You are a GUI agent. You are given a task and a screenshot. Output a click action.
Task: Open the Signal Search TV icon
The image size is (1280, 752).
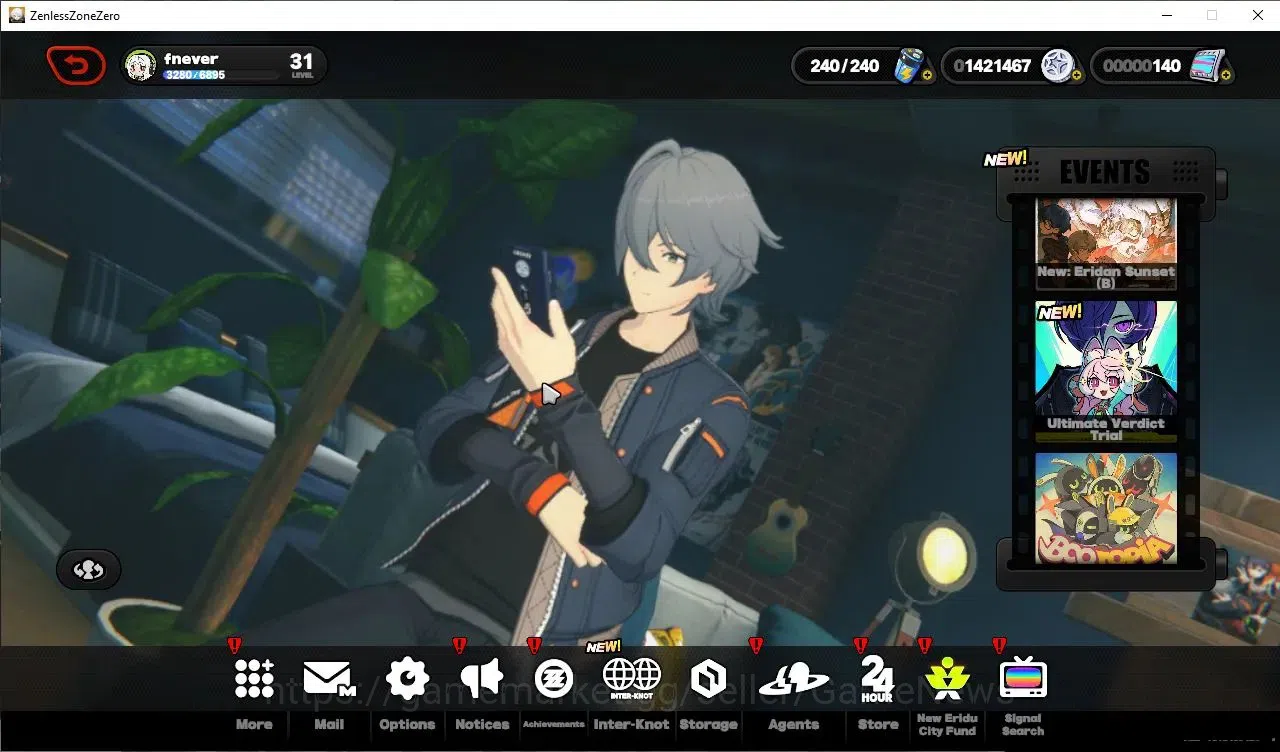(1023, 679)
